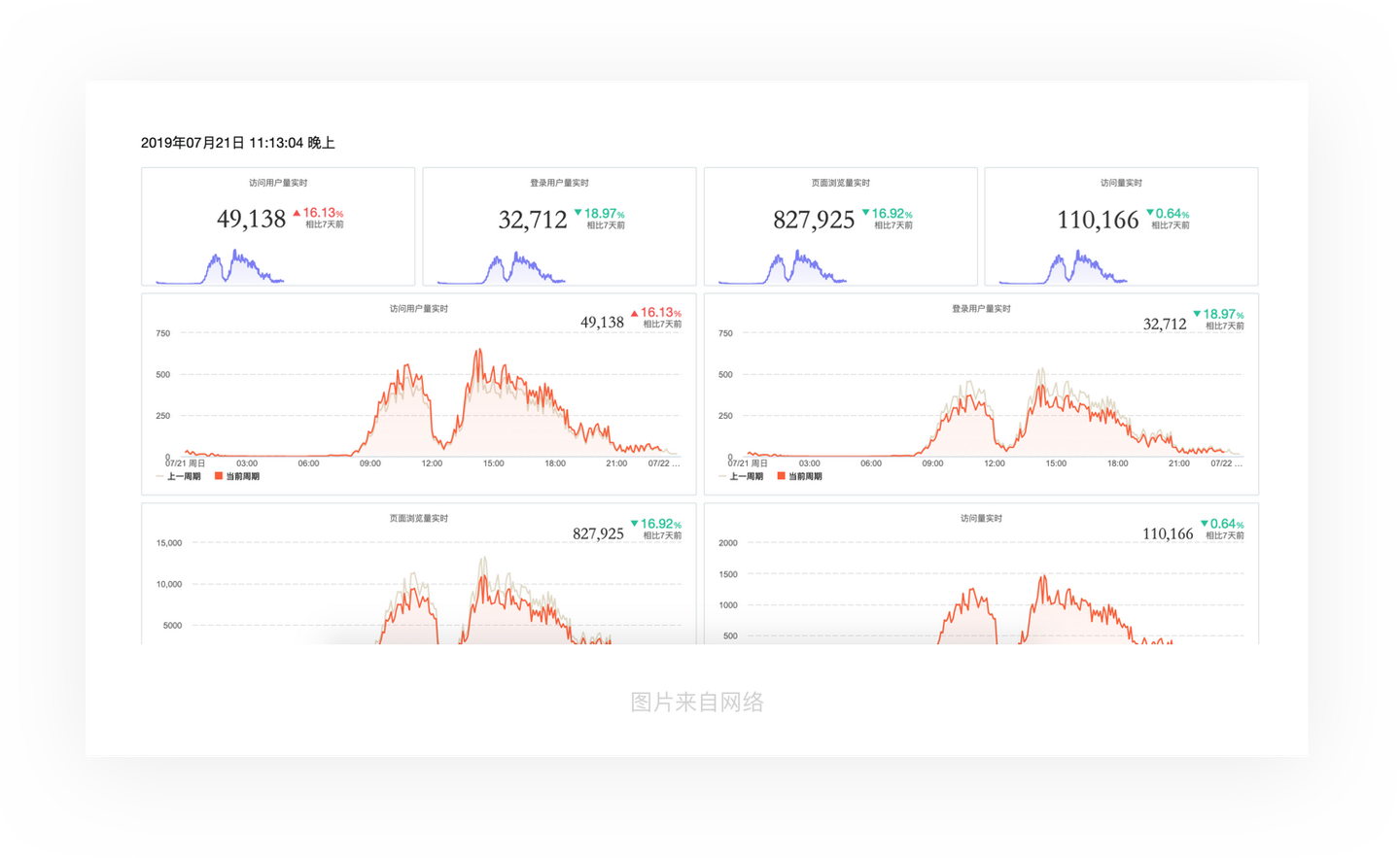1400x858 pixels.
Task: Open the 访问用户量实时 summary card sparkline
Action: click(x=220, y=266)
